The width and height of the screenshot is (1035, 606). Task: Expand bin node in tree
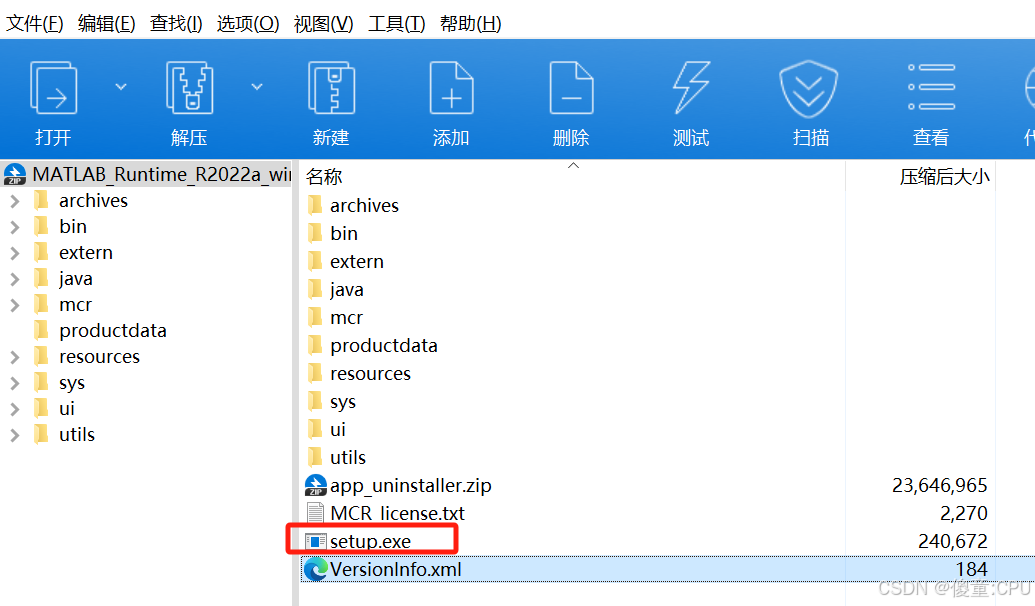[15, 227]
